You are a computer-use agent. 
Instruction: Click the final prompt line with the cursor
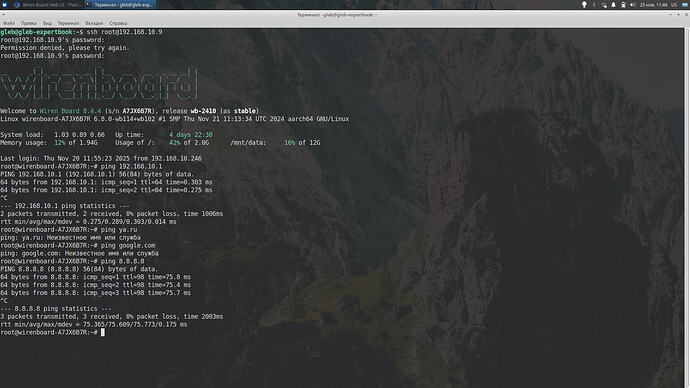pos(53,333)
